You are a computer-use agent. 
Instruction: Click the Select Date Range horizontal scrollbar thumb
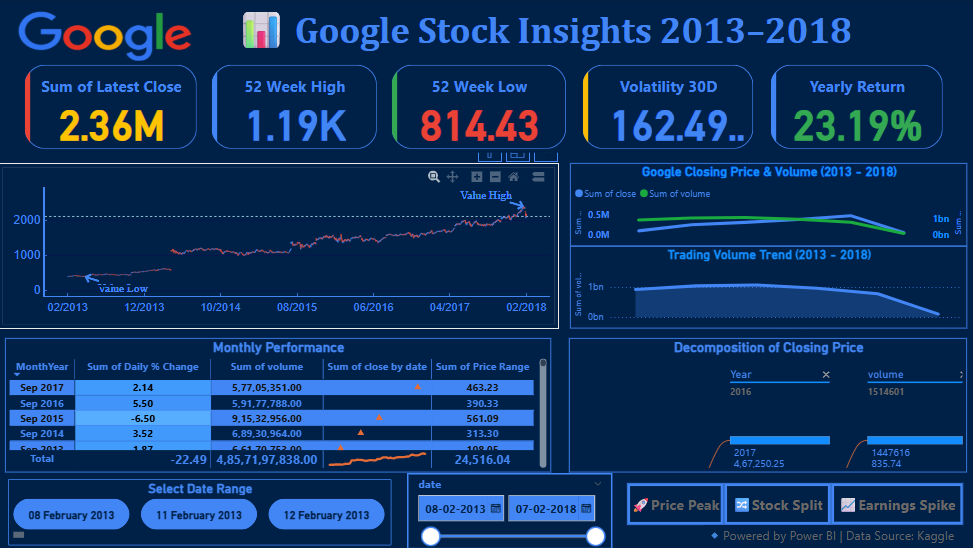tap(19, 534)
